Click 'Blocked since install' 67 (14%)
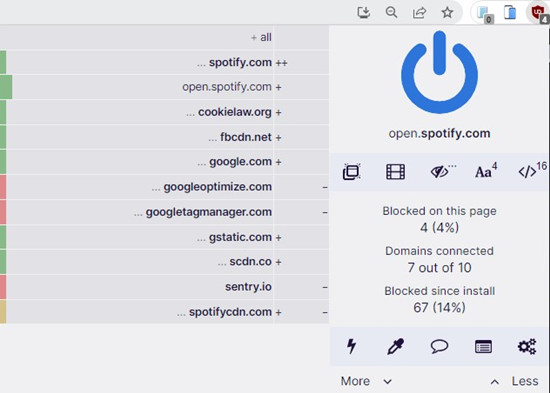This screenshot has width=550, height=393. pyautogui.click(x=439, y=308)
